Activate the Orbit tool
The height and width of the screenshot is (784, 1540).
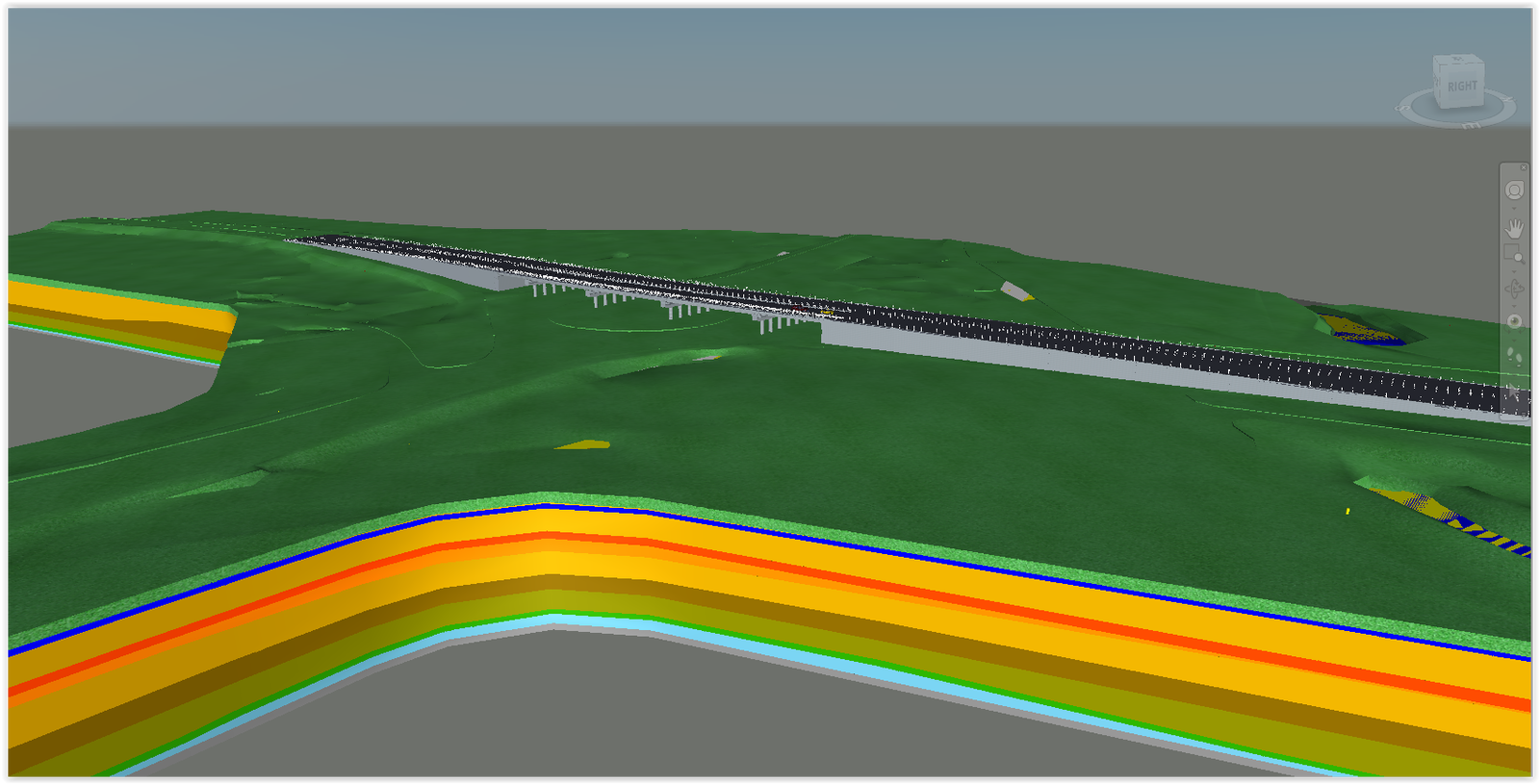(1514, 289)
